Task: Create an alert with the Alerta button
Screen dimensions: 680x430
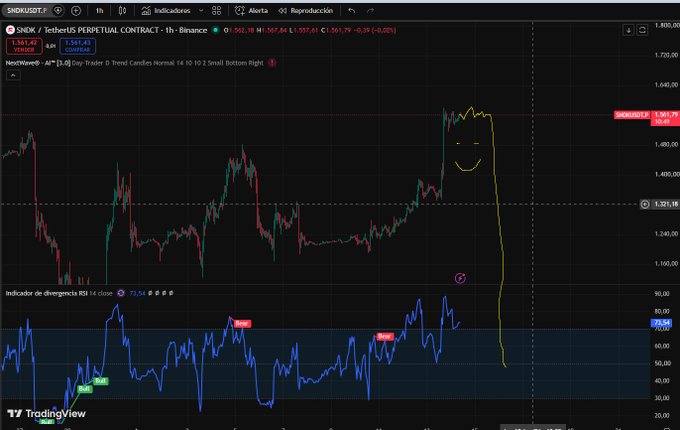Action: pos(252,10)
